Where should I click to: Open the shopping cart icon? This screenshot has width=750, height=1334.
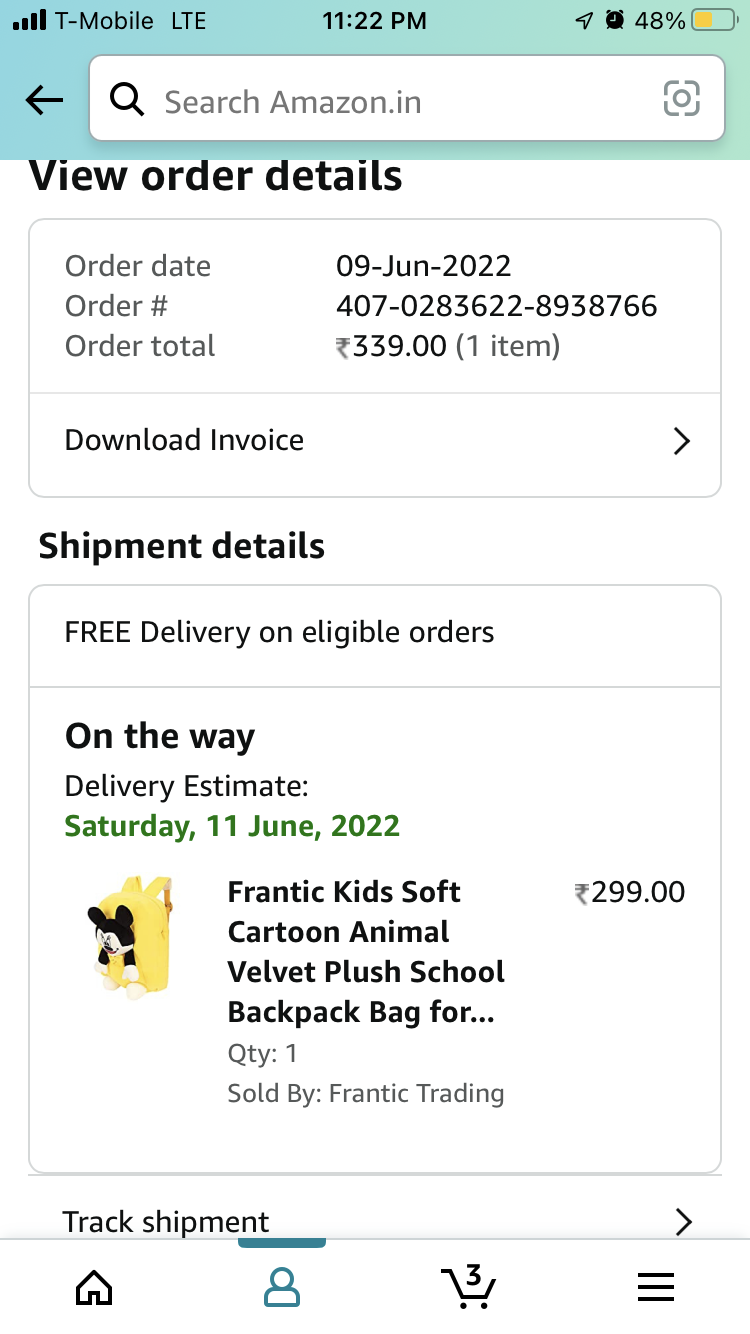click(468, 1286)
